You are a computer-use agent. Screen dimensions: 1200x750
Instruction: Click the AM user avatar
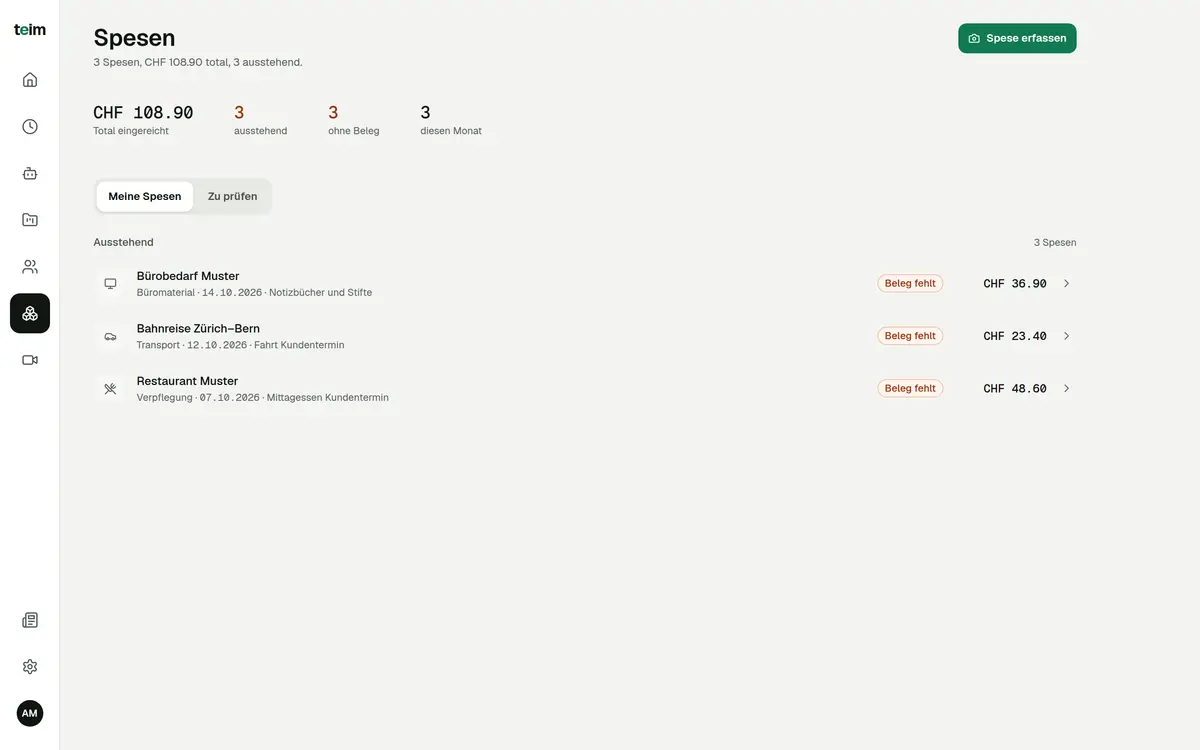[30, 713]
